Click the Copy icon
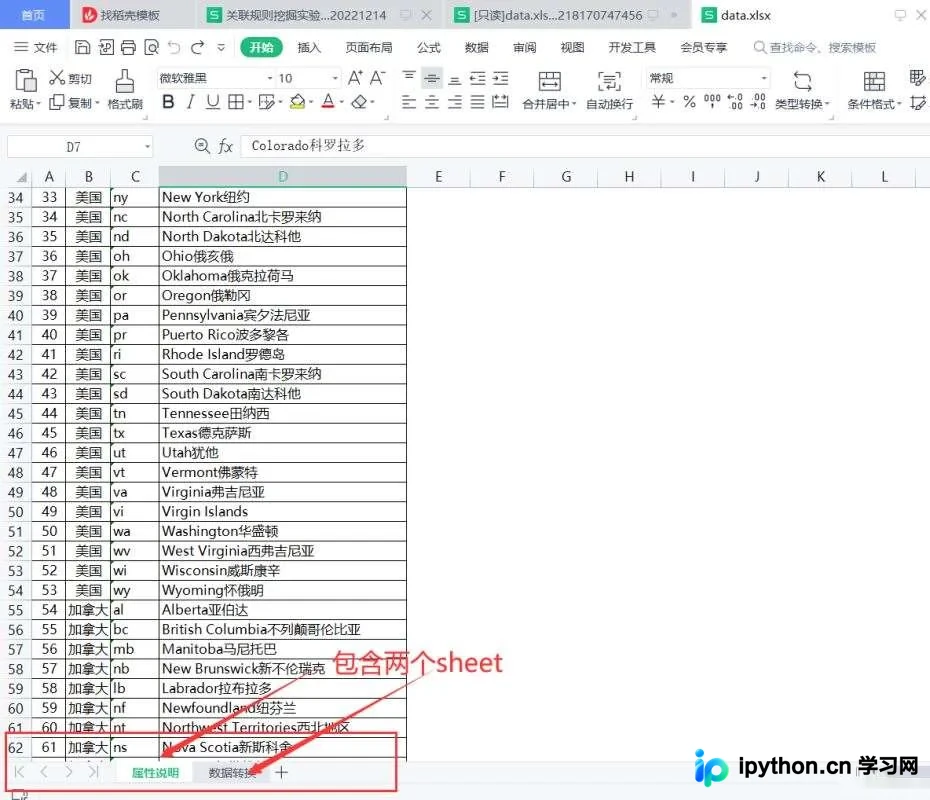The image size is (930, 800). coord(56,103)
